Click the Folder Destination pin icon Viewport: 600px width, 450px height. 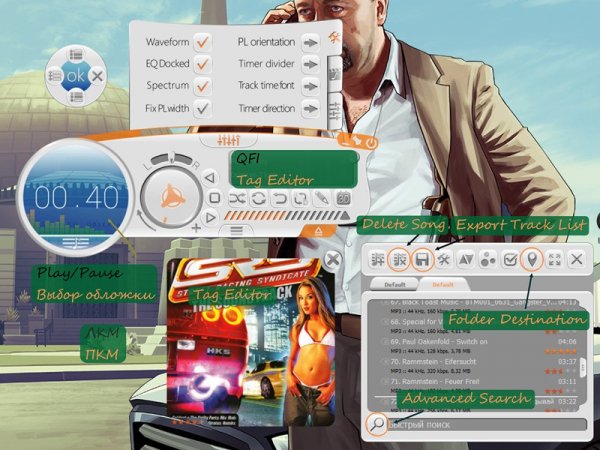[x=532, y=260]
